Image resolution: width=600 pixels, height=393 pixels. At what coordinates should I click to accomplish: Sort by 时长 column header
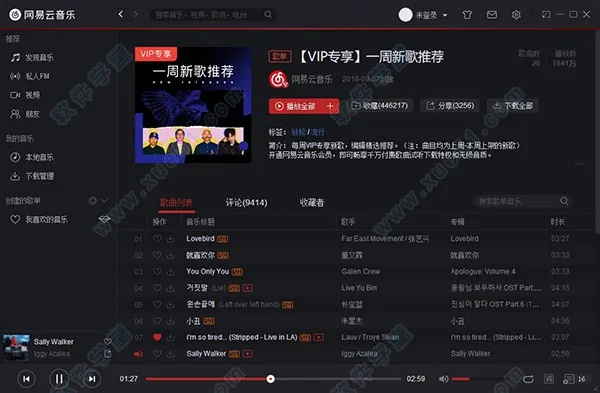(x=558, y=222)
